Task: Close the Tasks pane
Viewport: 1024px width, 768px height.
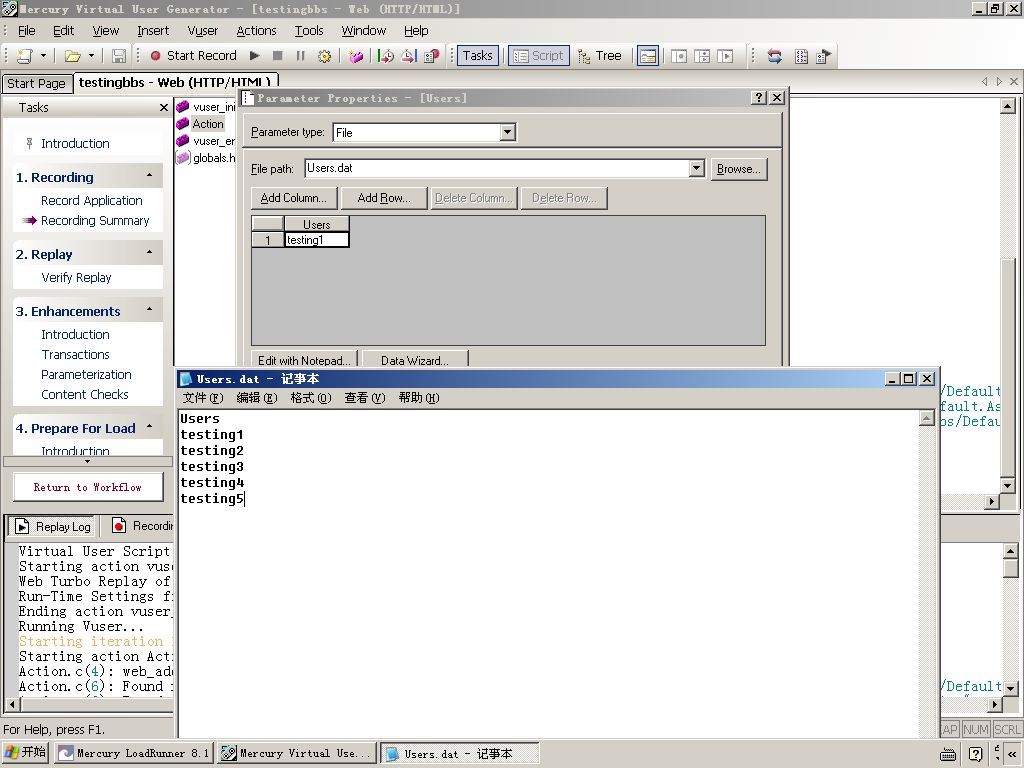Action: [x=163, y=108]
